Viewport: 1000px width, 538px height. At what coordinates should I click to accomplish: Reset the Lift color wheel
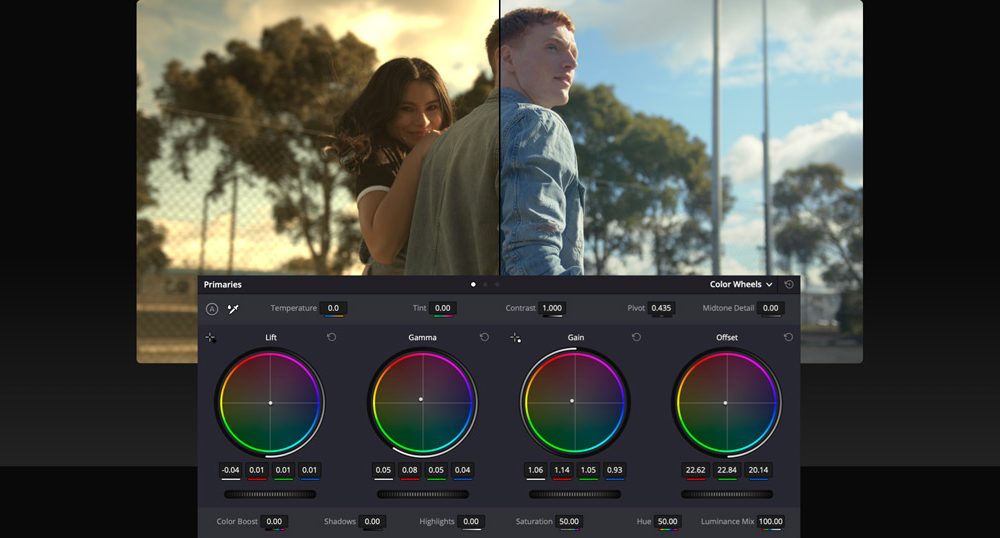tap(332, 337)
